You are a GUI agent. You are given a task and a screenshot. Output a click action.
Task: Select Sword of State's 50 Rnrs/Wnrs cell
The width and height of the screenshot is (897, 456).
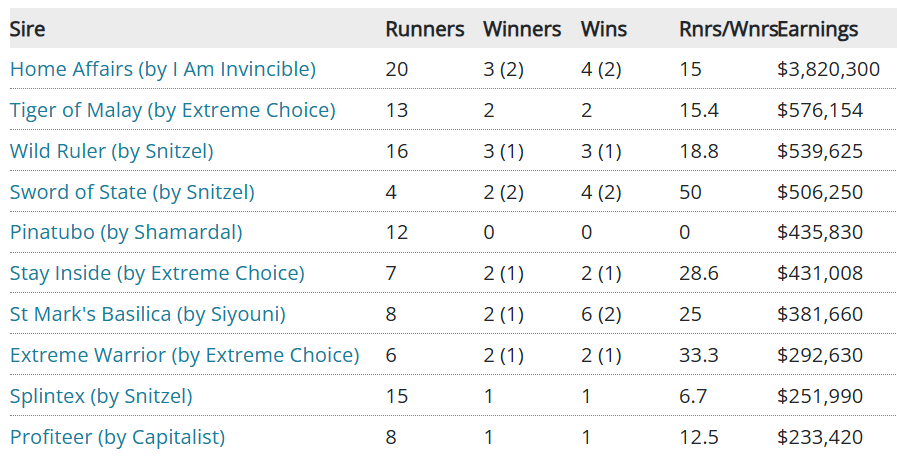[690, 192]
